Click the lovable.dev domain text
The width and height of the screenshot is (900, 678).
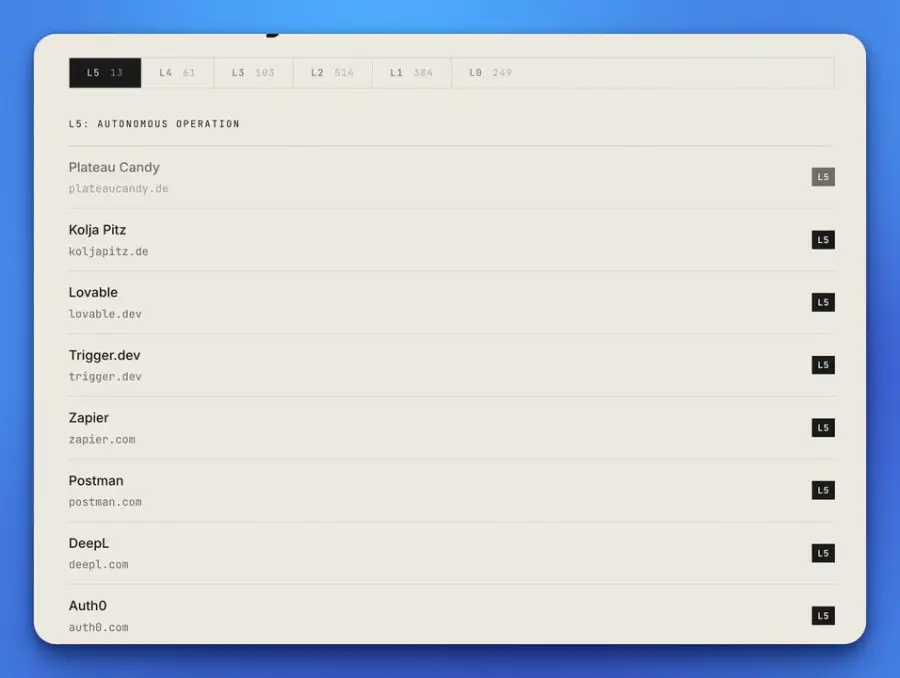pyautogui.click(x=105, y=314)
